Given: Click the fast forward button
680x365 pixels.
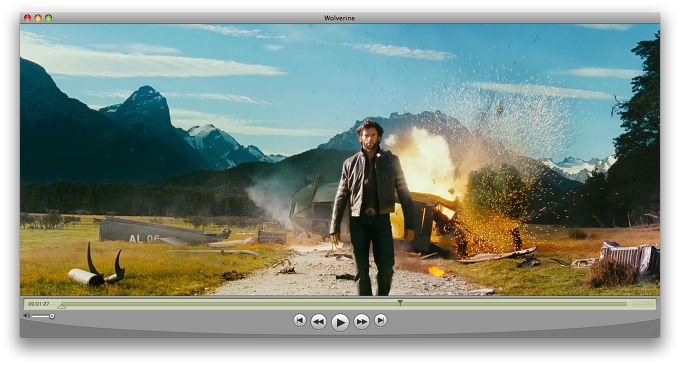Looking at the screenshot, I should click(361, 321).
